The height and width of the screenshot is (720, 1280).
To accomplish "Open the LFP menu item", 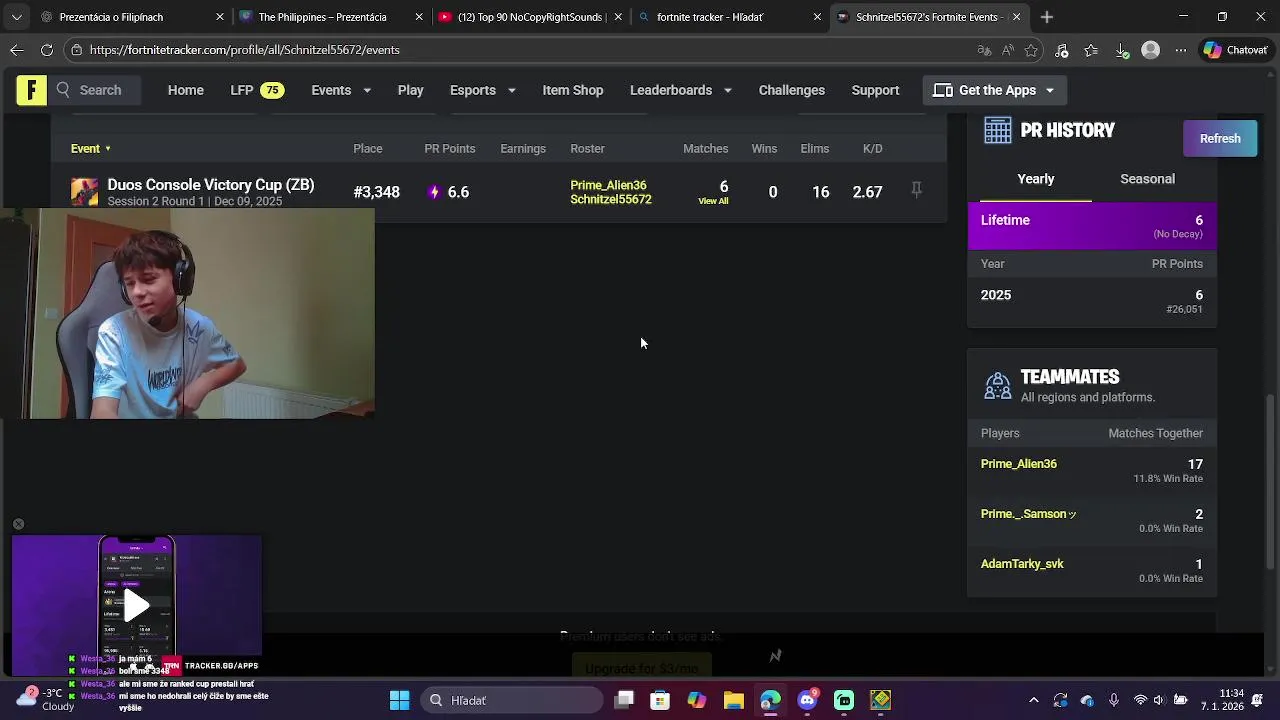I will (257, 90).
